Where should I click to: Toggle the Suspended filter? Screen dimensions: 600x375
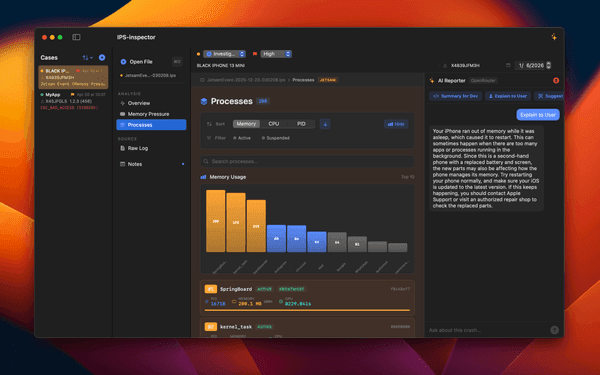276,138
